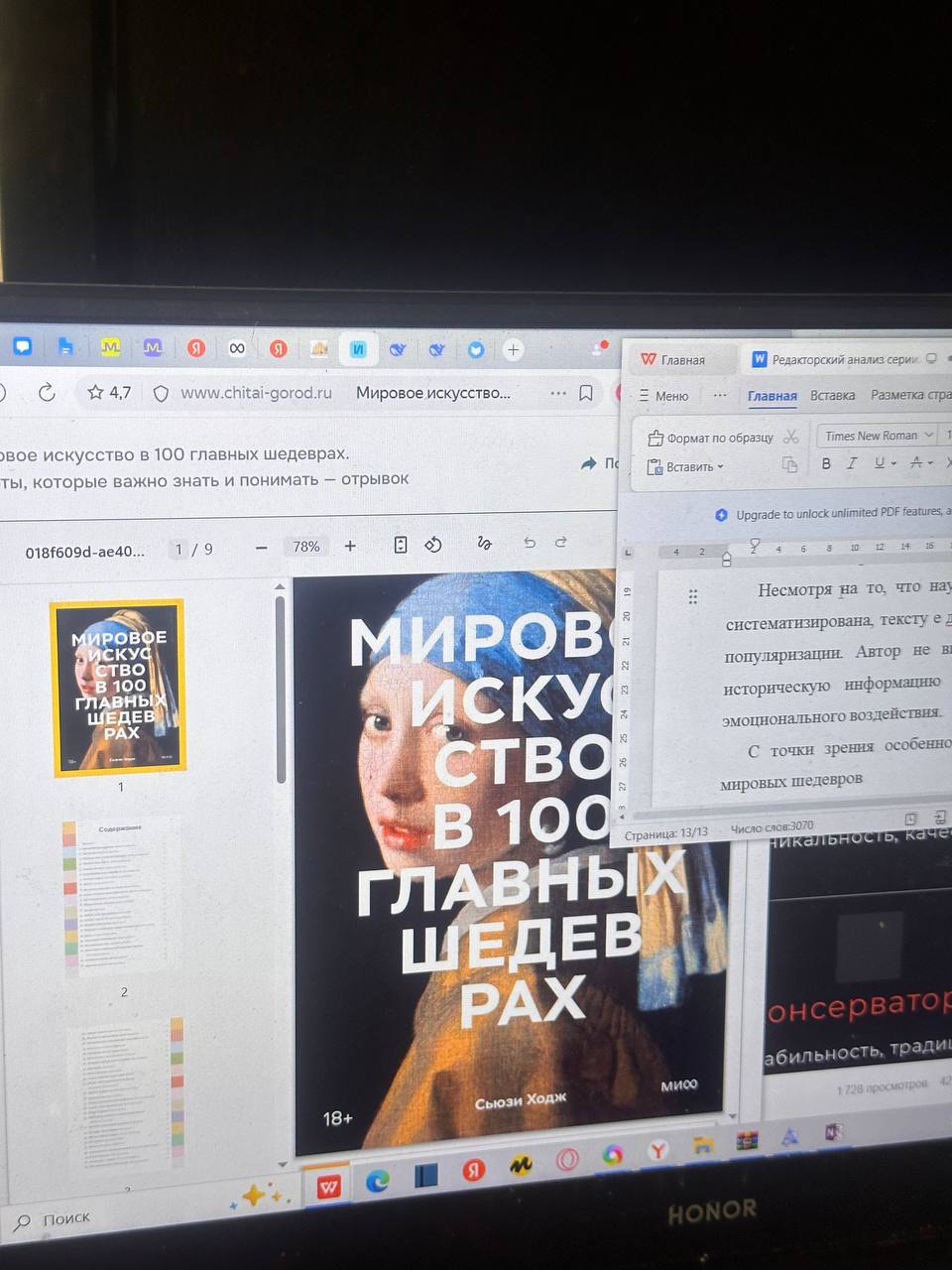The image size is (952, 1270).
Task: Redo in the PDF viewer toolbar
Action: coord(560,541)
